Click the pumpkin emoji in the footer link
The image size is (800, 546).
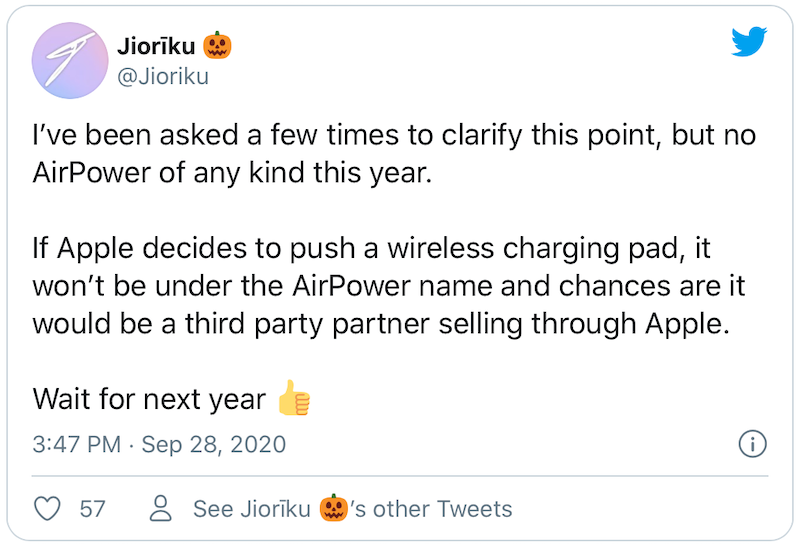334,508
